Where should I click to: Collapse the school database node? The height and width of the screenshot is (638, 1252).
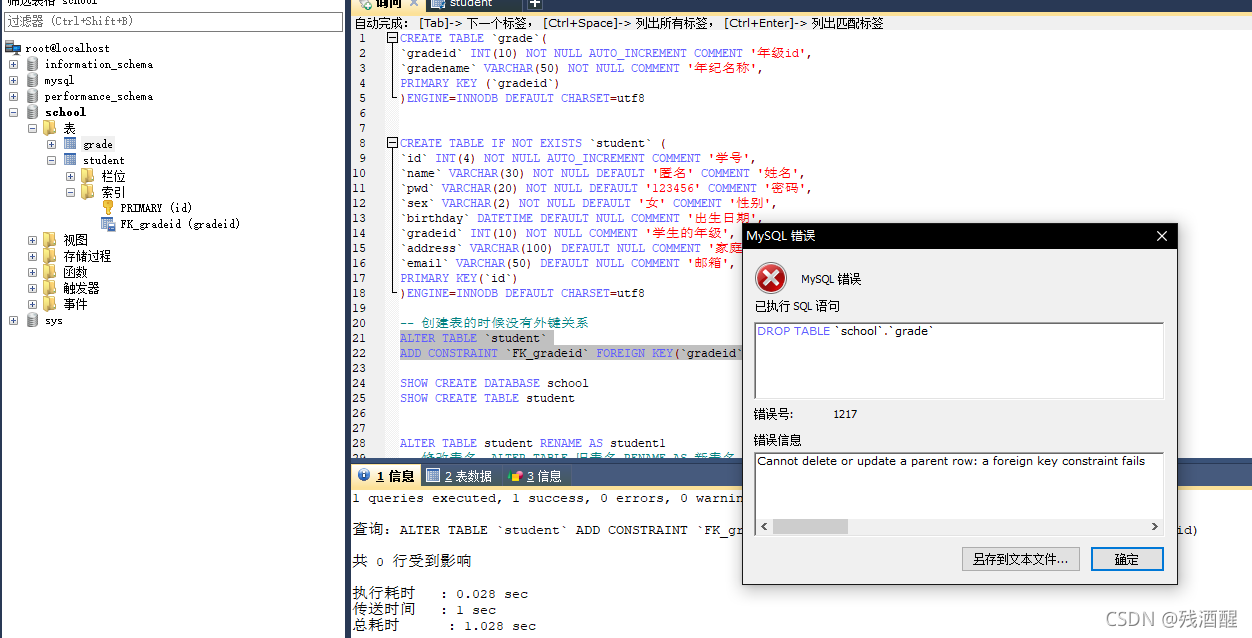tap(13, 112)
